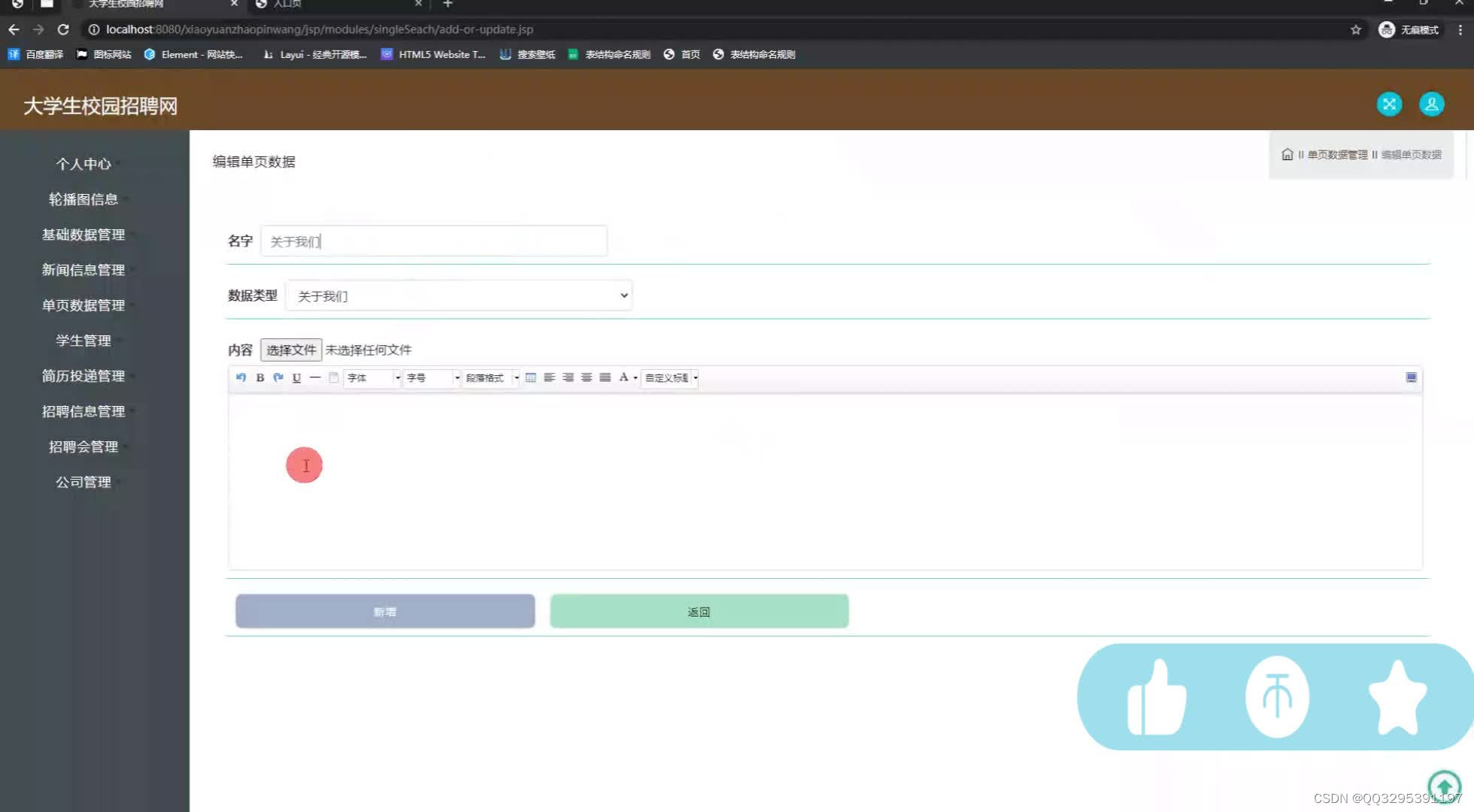This screenshot has width=1474, height=812.
Task: Click the 大学生校园招聘网 site title
Action: (x=100, y=106)
